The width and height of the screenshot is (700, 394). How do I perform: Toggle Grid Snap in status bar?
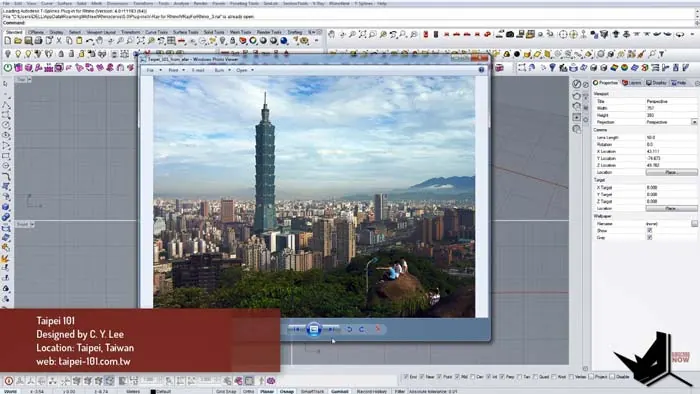coord(226,391)
